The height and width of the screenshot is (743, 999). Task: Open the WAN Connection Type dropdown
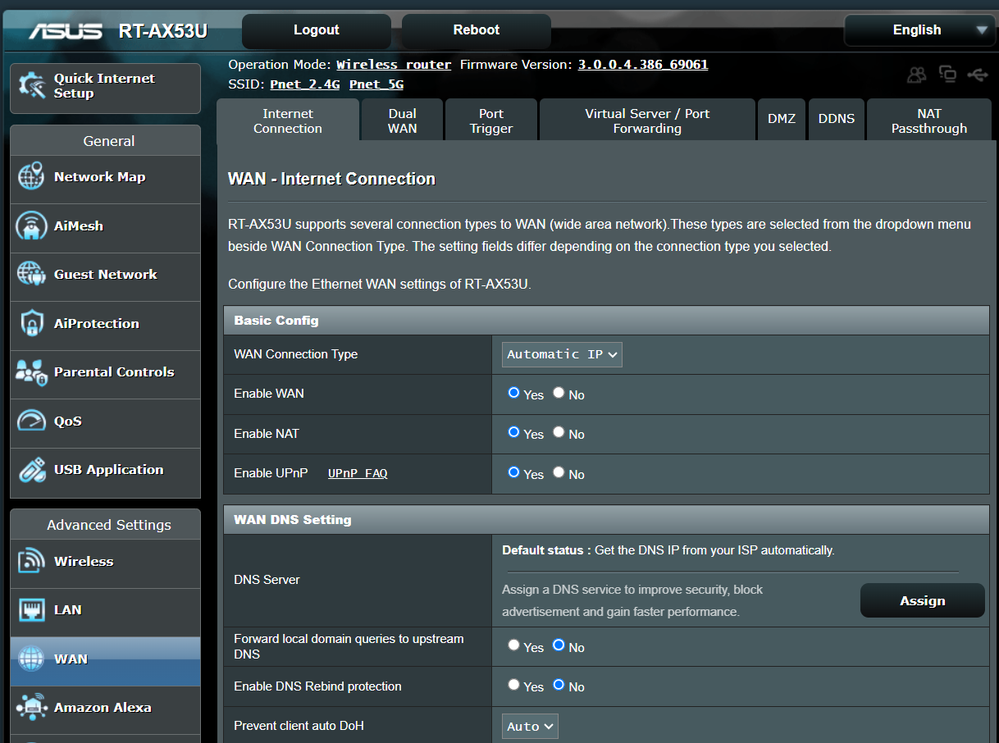click(x=562, y=354)
